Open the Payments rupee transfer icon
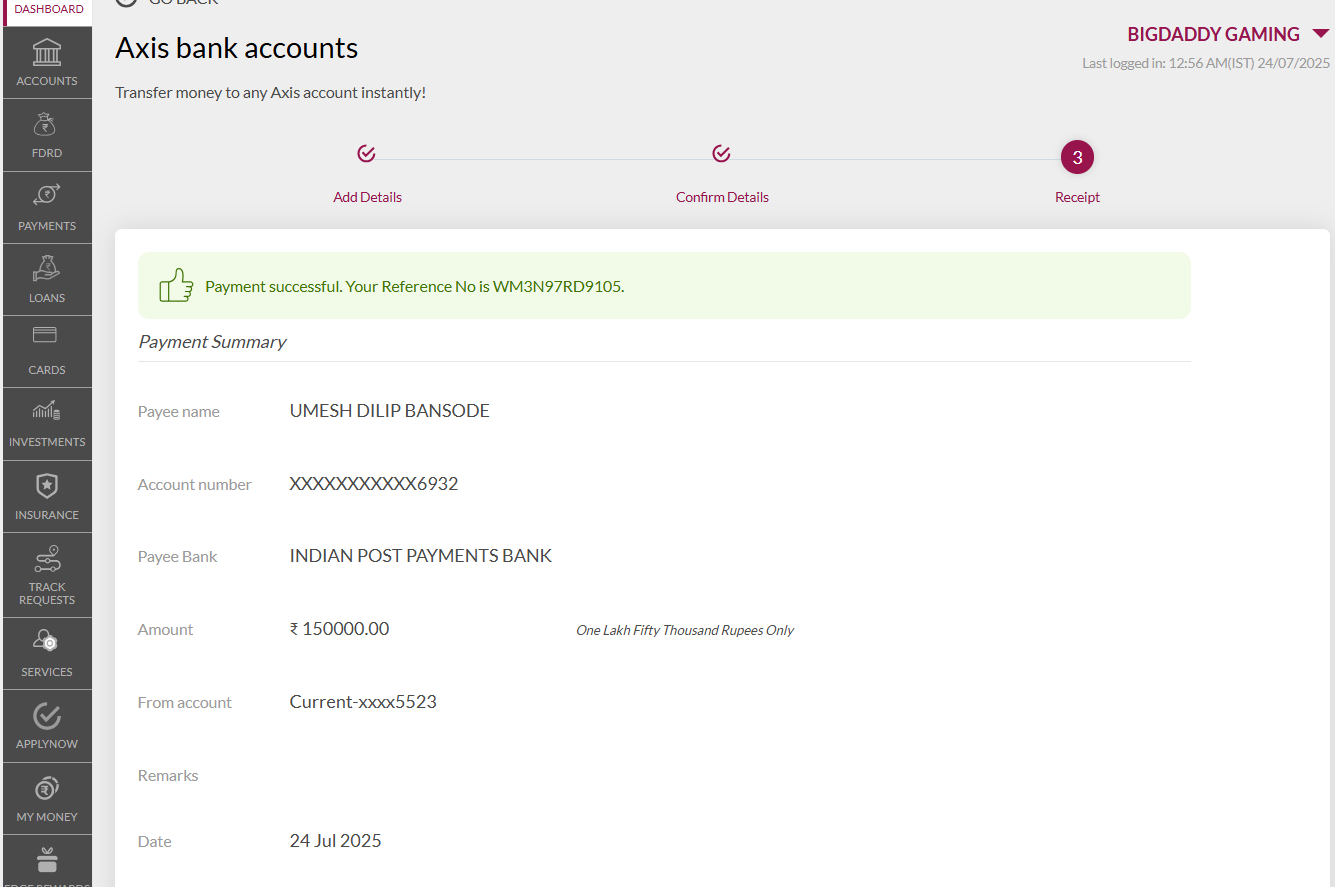The height and width of the screenshot is (887, 1335). pyautogui.click(x=47, y=196)
